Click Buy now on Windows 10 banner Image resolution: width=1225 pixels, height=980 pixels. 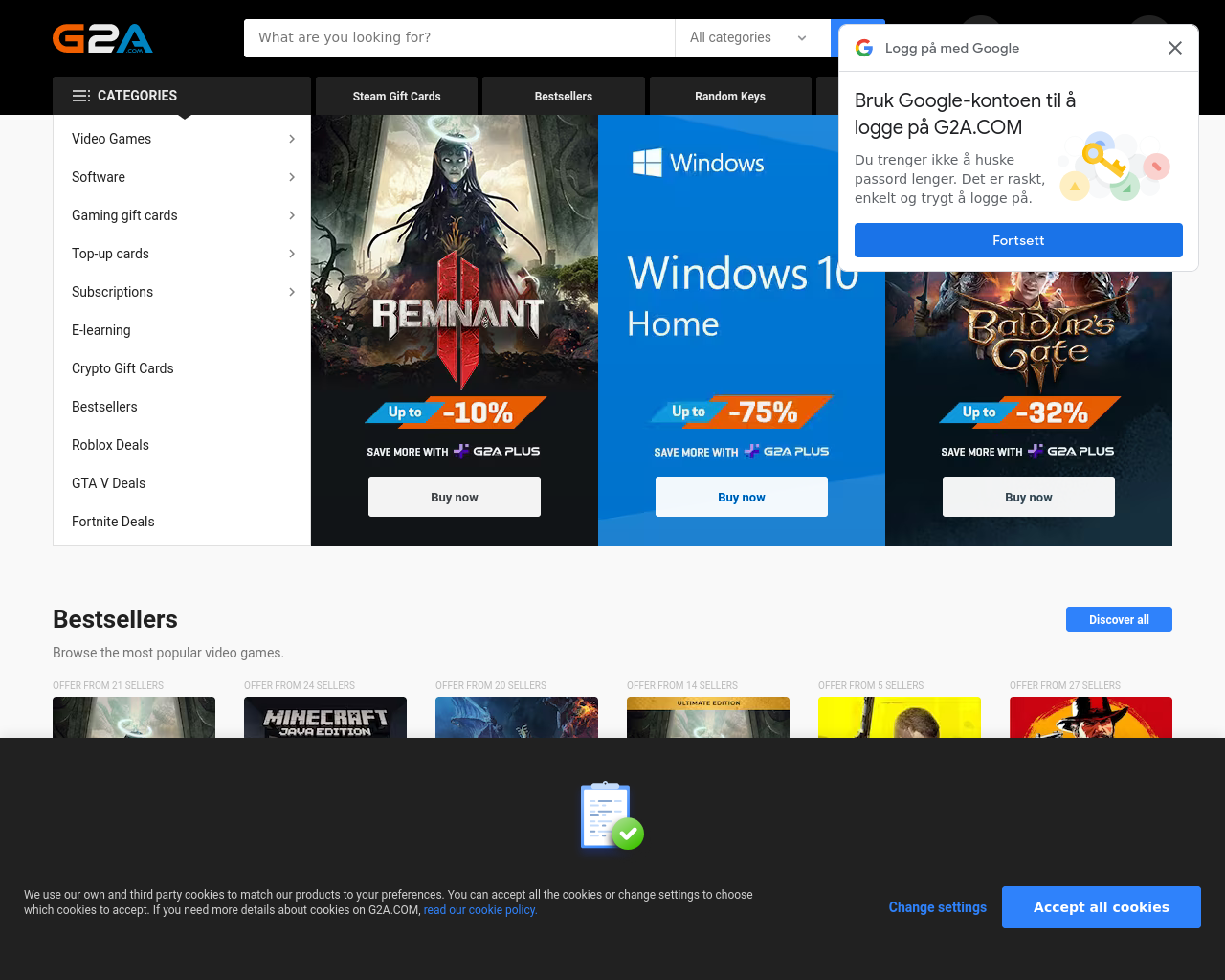click(x=742, y=497)
